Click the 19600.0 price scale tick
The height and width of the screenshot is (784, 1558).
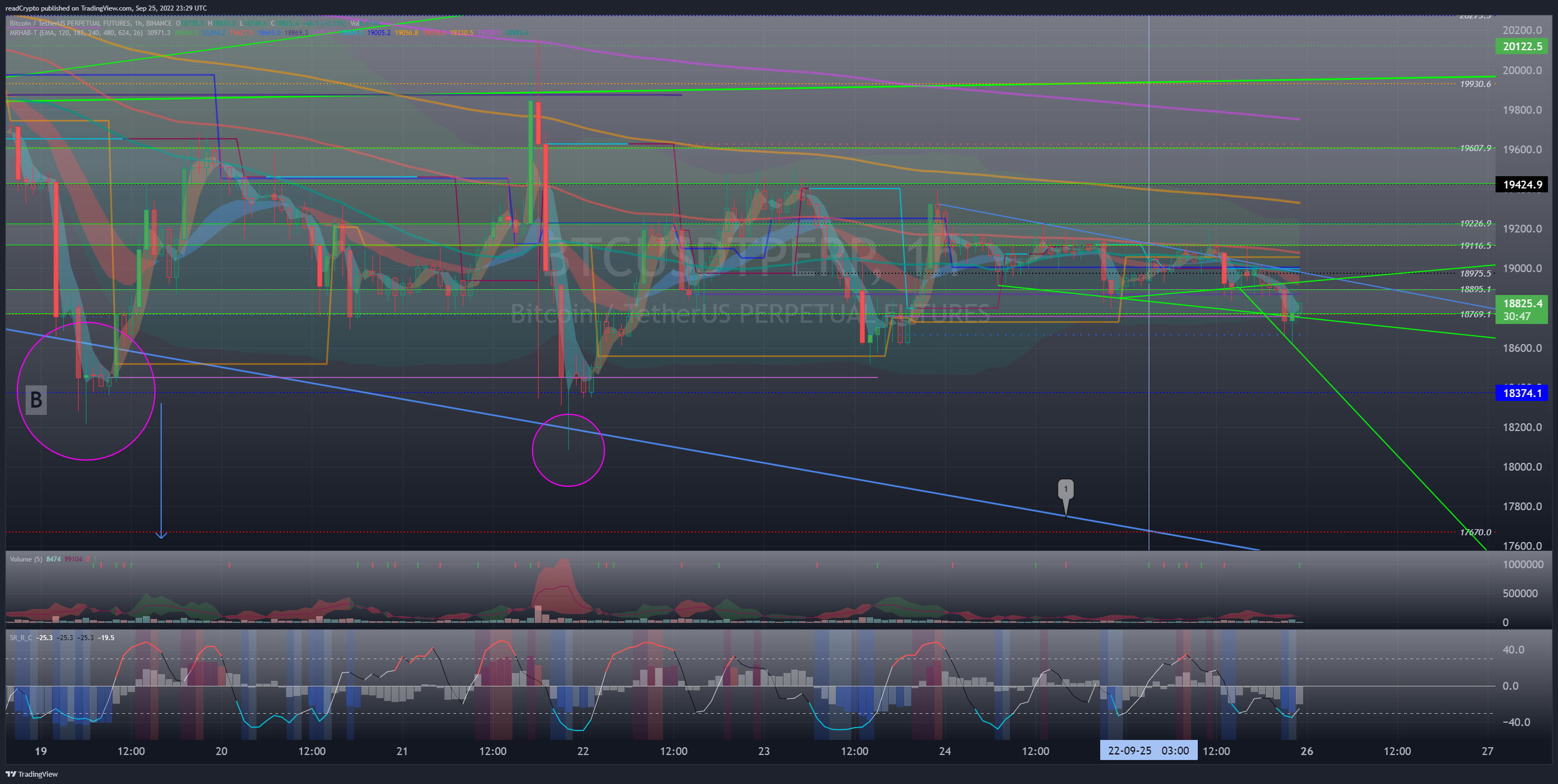click(x=1522, y=149)
